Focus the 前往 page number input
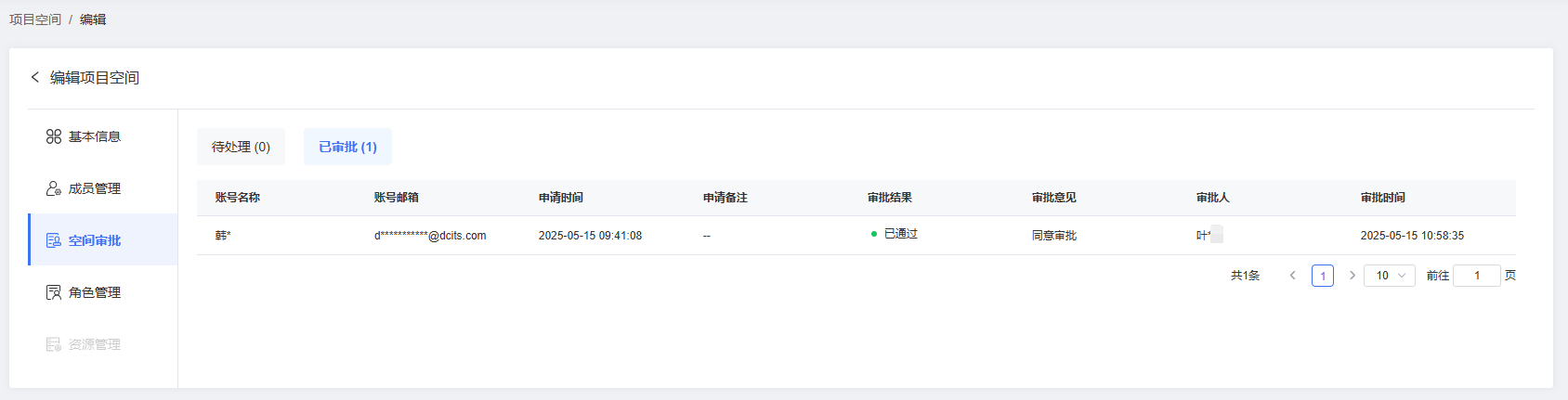The image size is (1568, 400). (x=1477, y=276)
